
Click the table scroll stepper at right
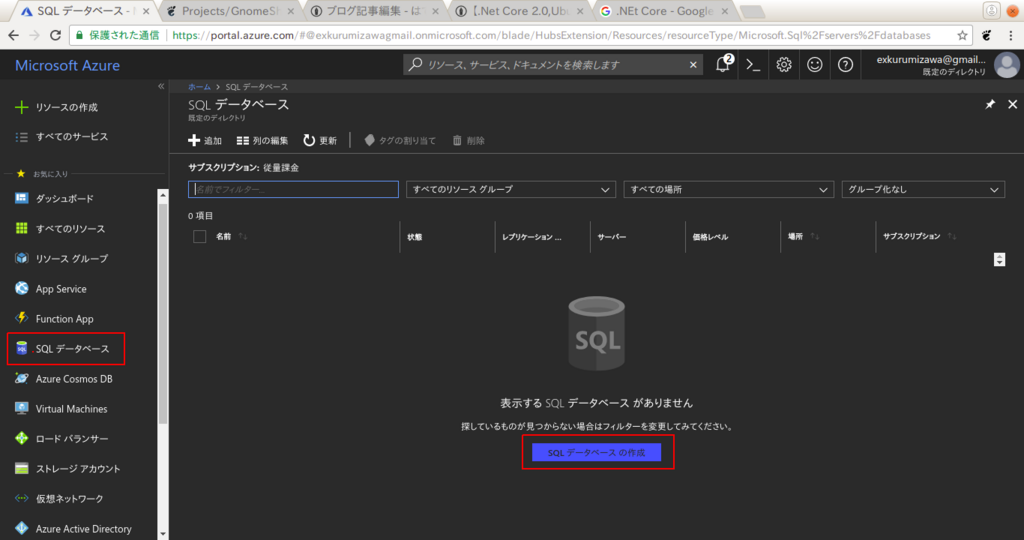coord(999,259)
